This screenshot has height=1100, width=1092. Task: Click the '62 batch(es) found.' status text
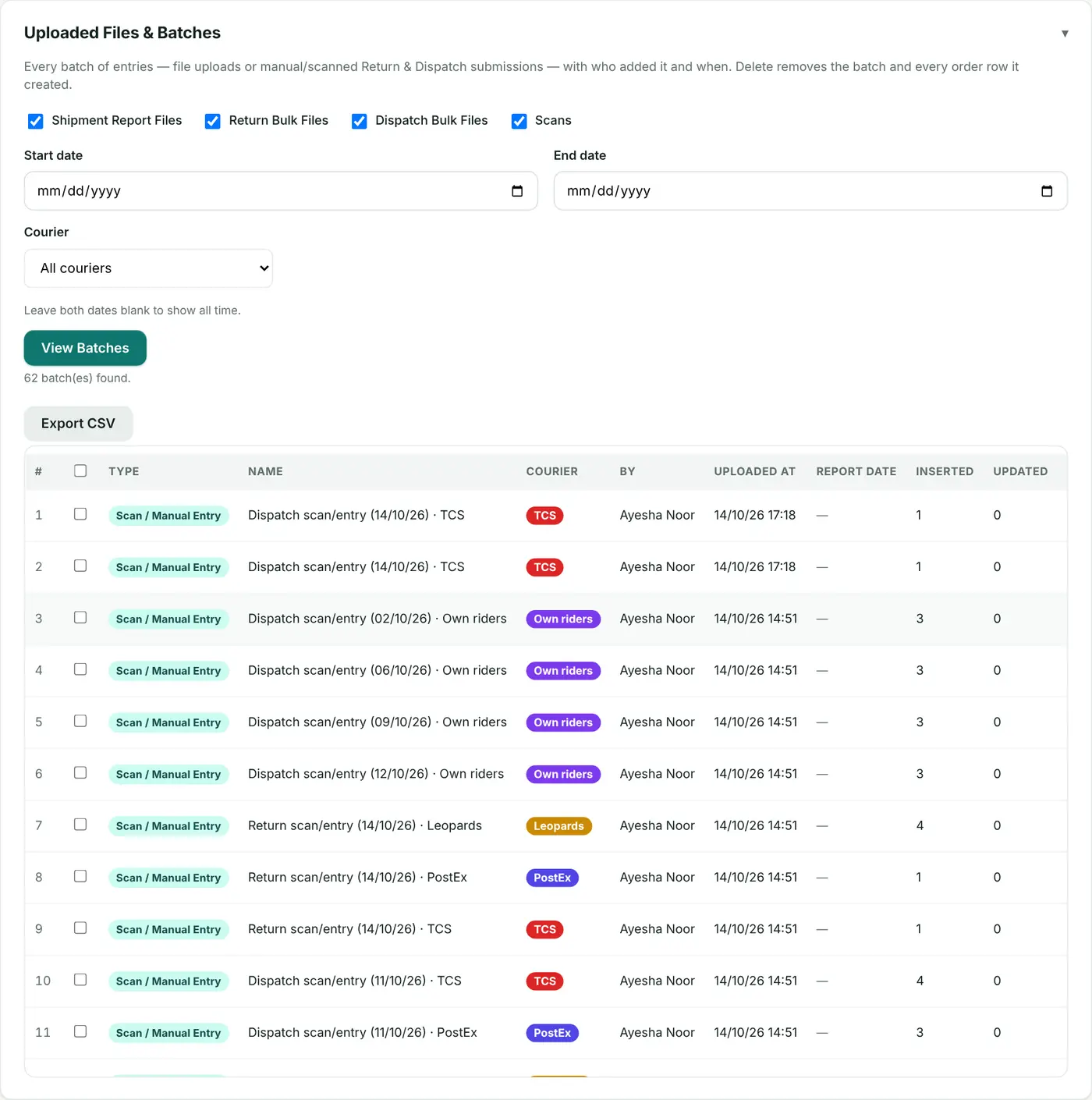click(x=77, y=378)
